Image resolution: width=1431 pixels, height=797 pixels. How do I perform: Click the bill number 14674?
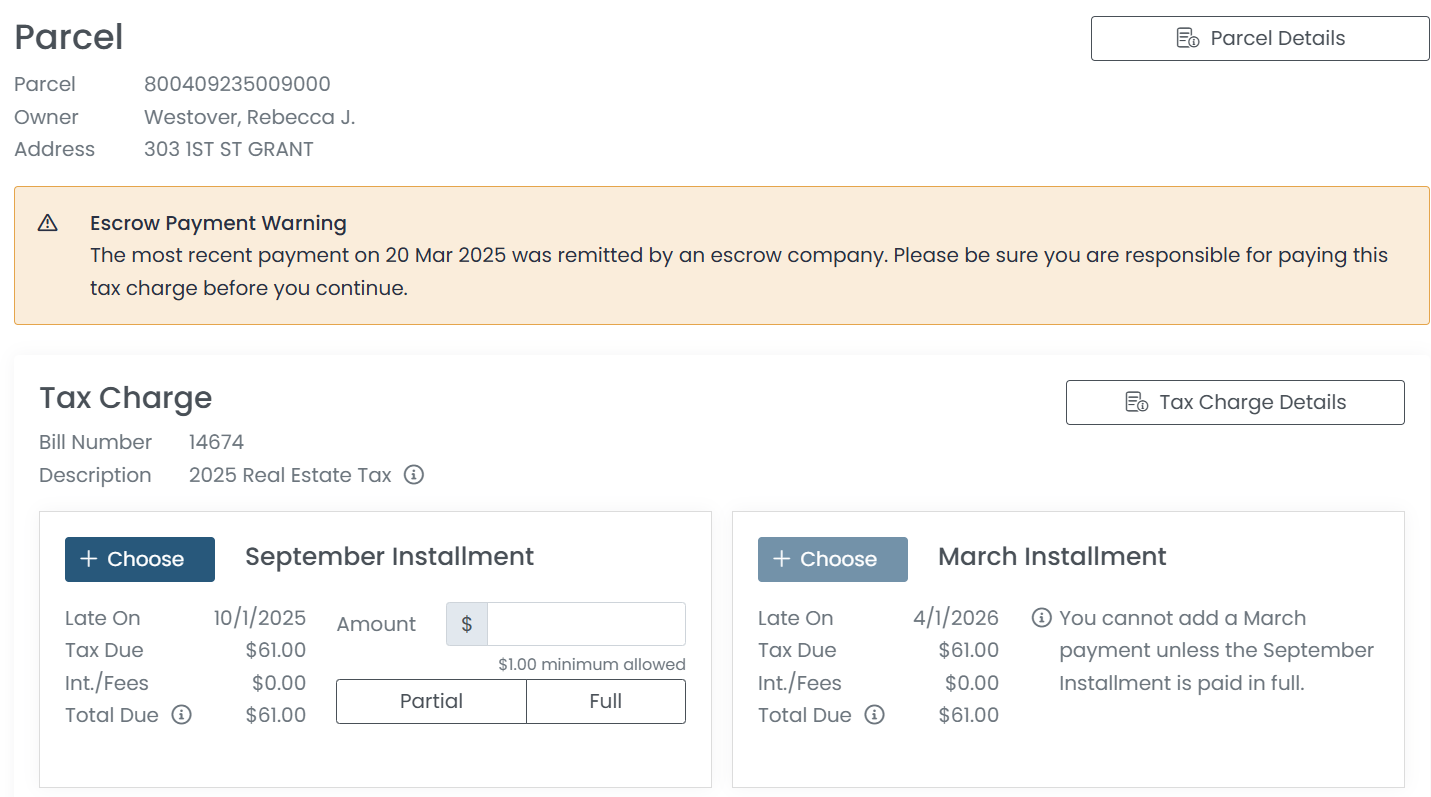click(x=216, y=442)
